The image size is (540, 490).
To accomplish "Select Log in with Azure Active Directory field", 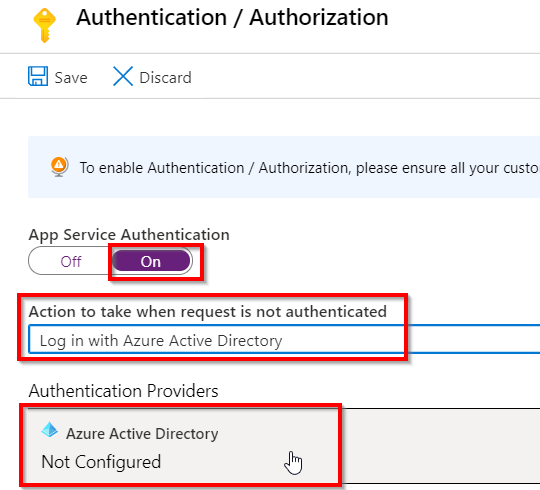I will [284, 339].
